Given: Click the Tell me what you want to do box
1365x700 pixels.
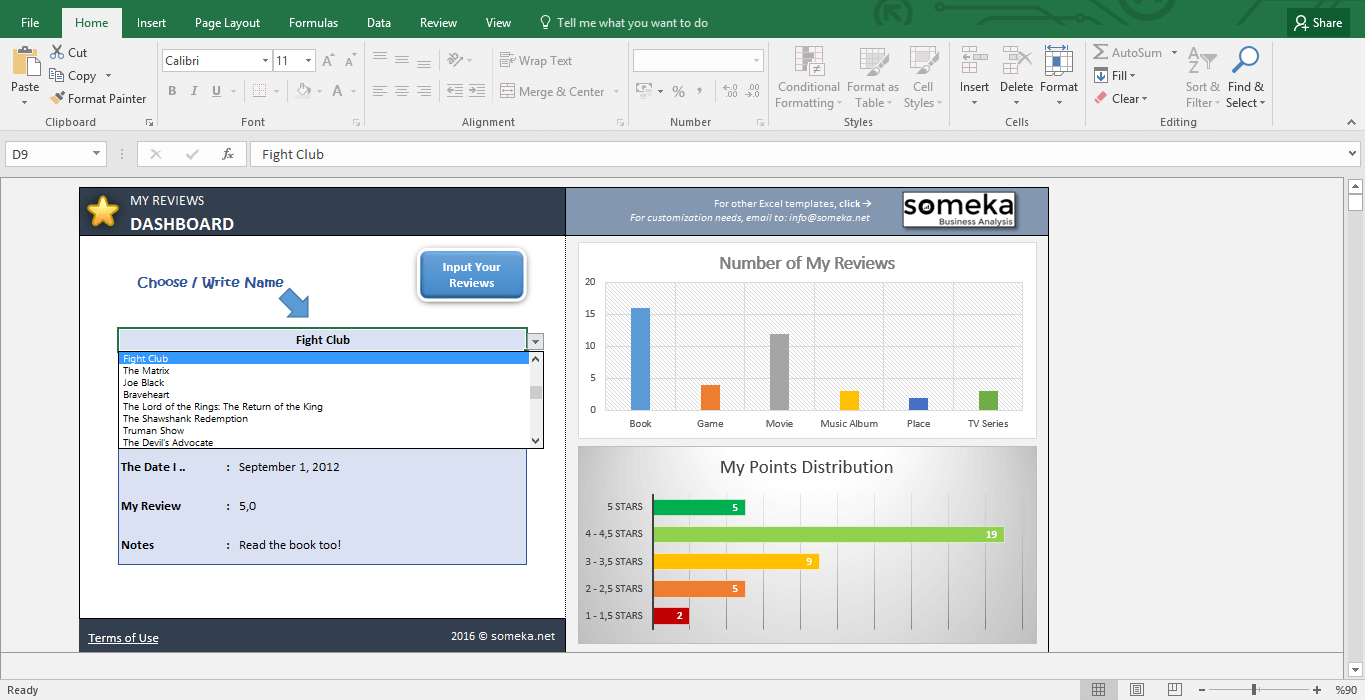Looking at the screenshot, I should (x=623, y=22).
